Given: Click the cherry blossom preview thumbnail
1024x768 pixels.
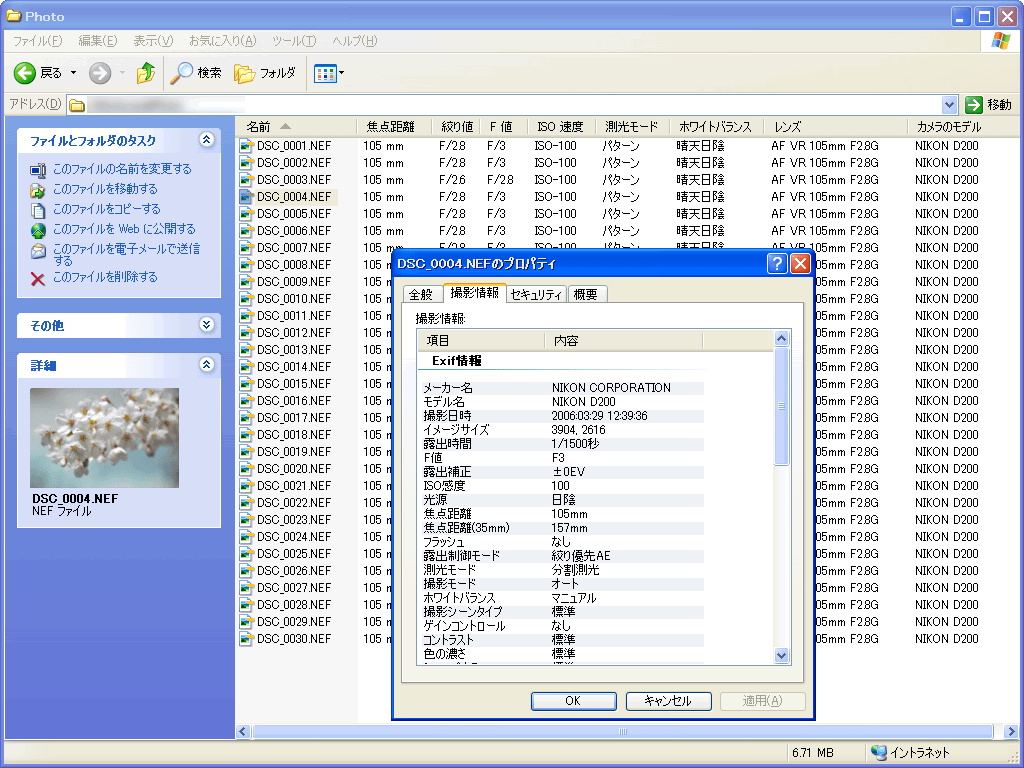Looking at the screenshot, I should click(x=104, y=438).
